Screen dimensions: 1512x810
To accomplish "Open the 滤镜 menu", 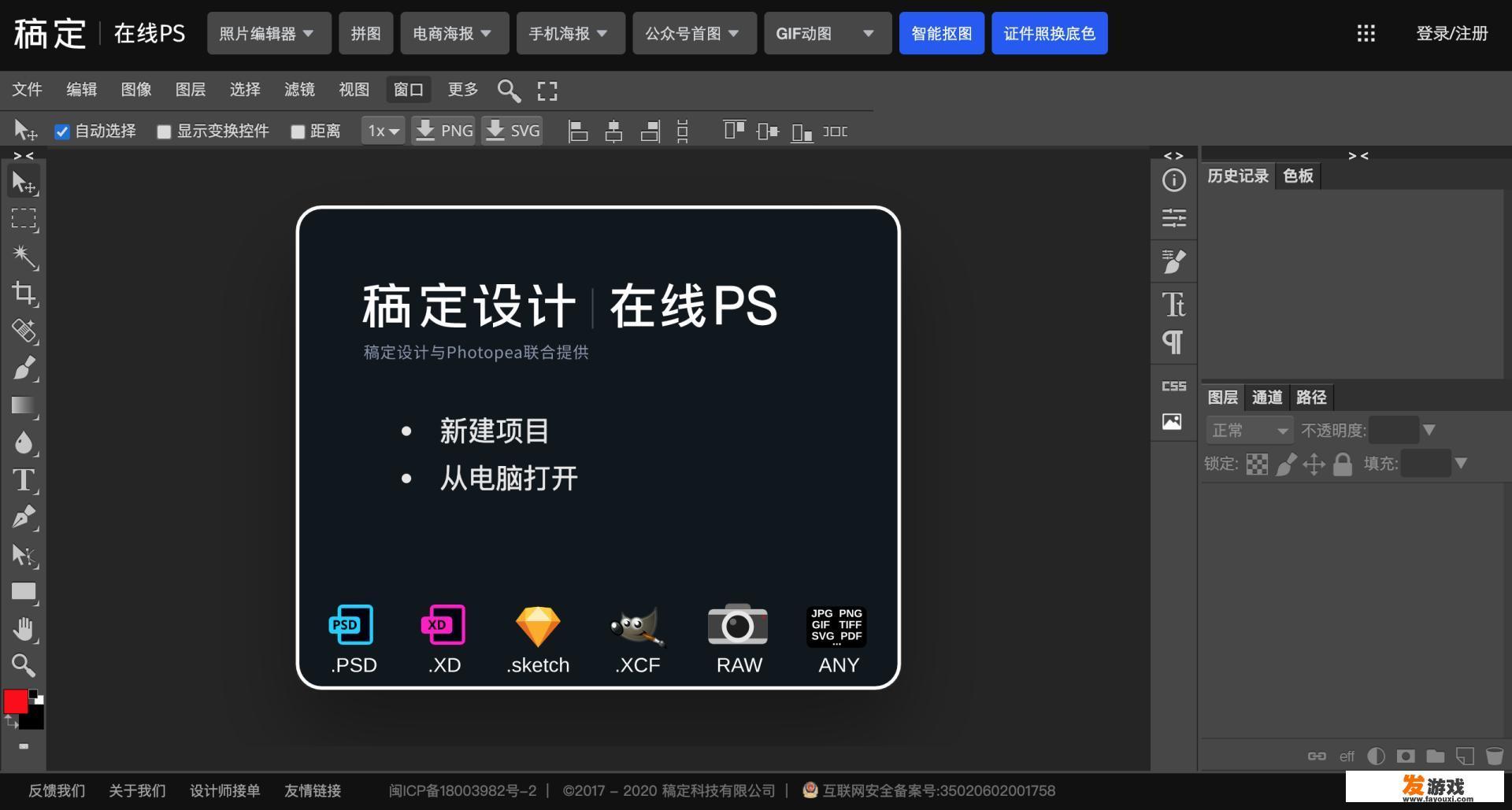I will coord(299,90).
